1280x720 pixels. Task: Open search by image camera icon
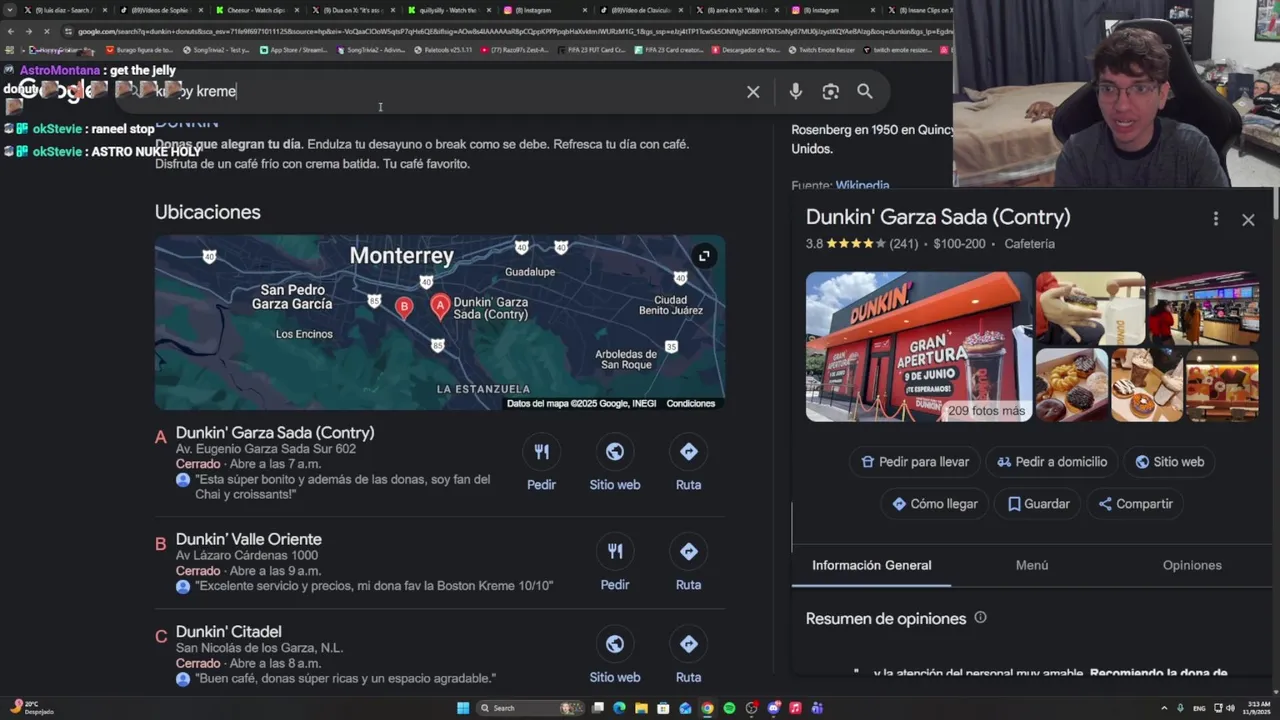coord(830,92)
